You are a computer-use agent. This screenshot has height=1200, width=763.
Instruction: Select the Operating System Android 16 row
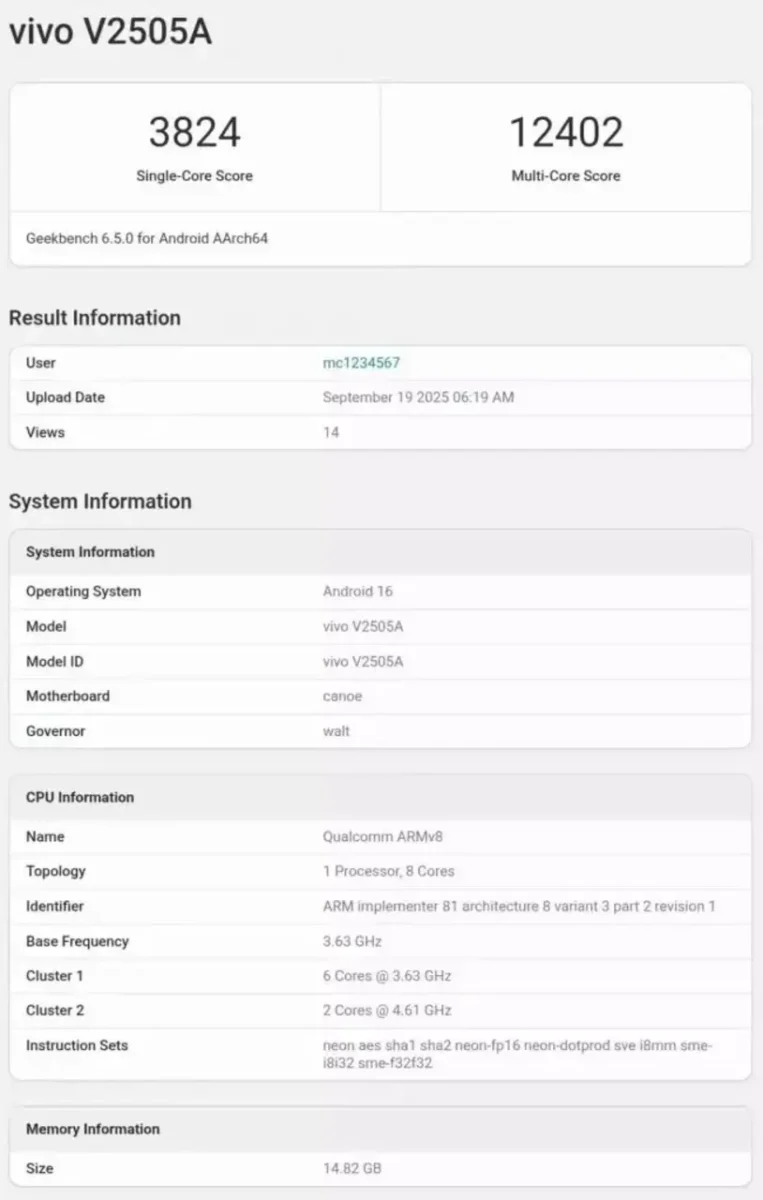click(x=380, y=591)
